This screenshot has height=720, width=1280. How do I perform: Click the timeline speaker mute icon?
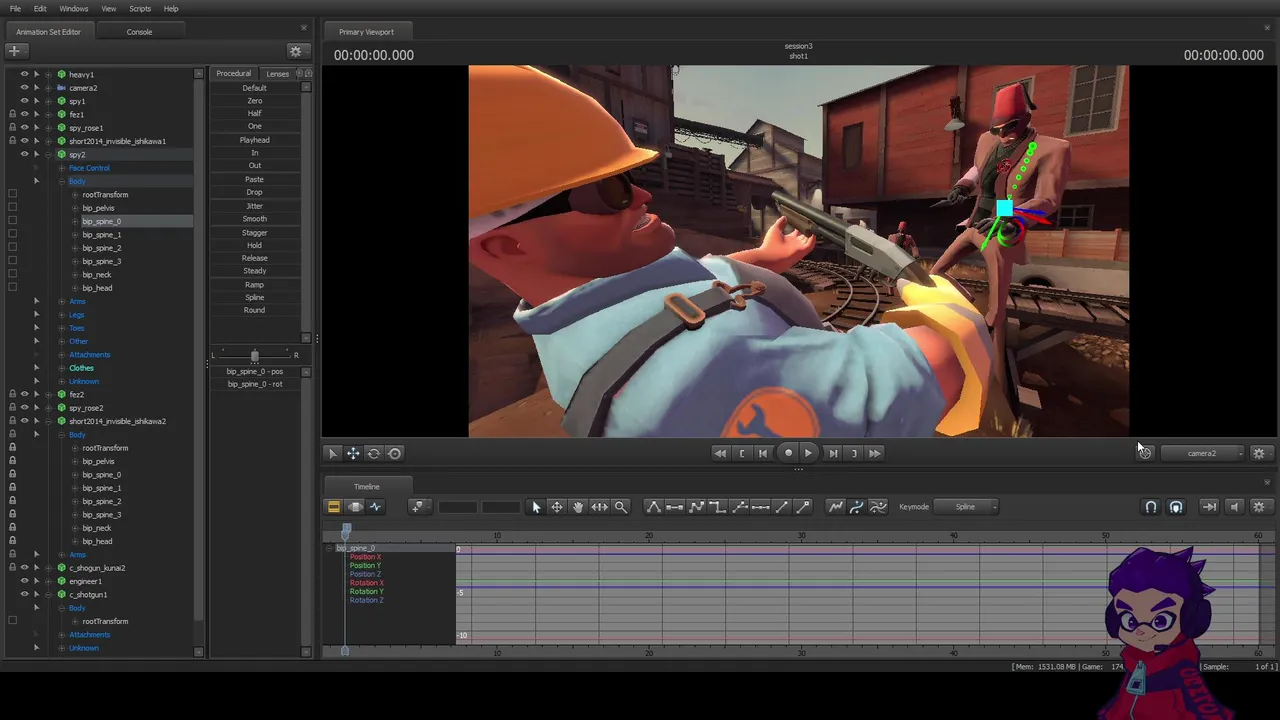[x=1234, y=507]
